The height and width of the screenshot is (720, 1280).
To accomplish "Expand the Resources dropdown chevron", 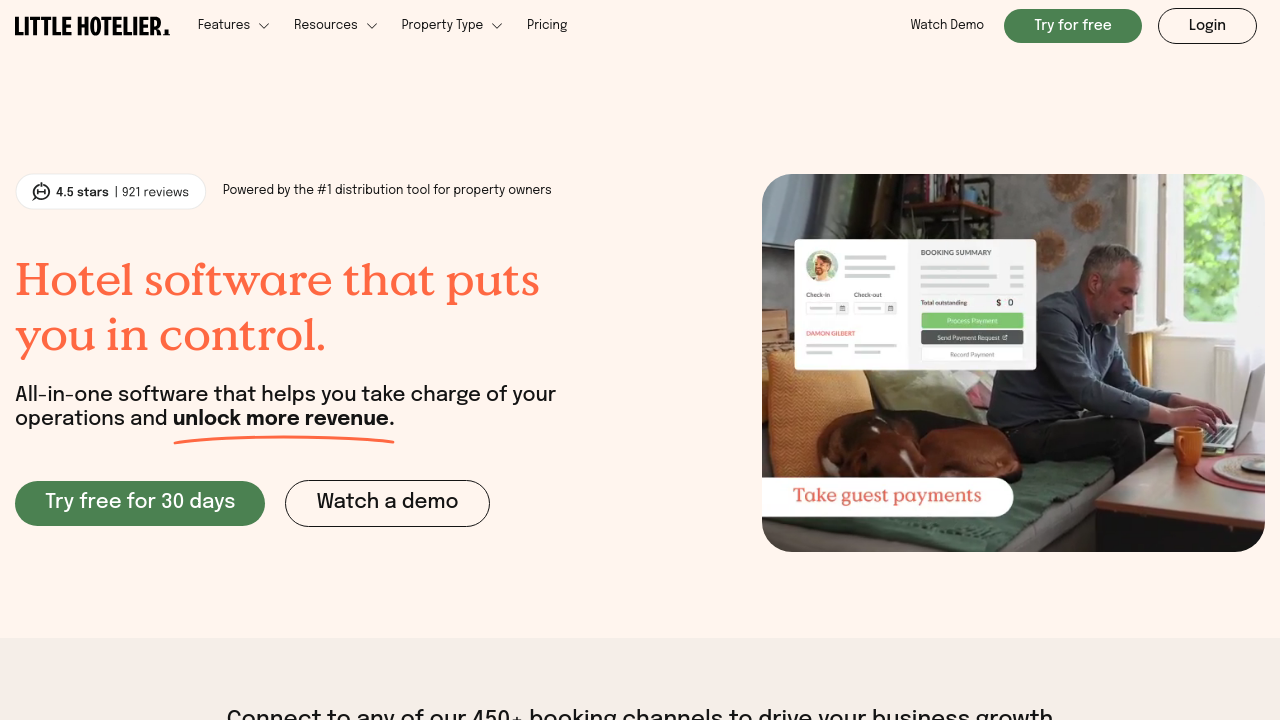I will [372, 26].
